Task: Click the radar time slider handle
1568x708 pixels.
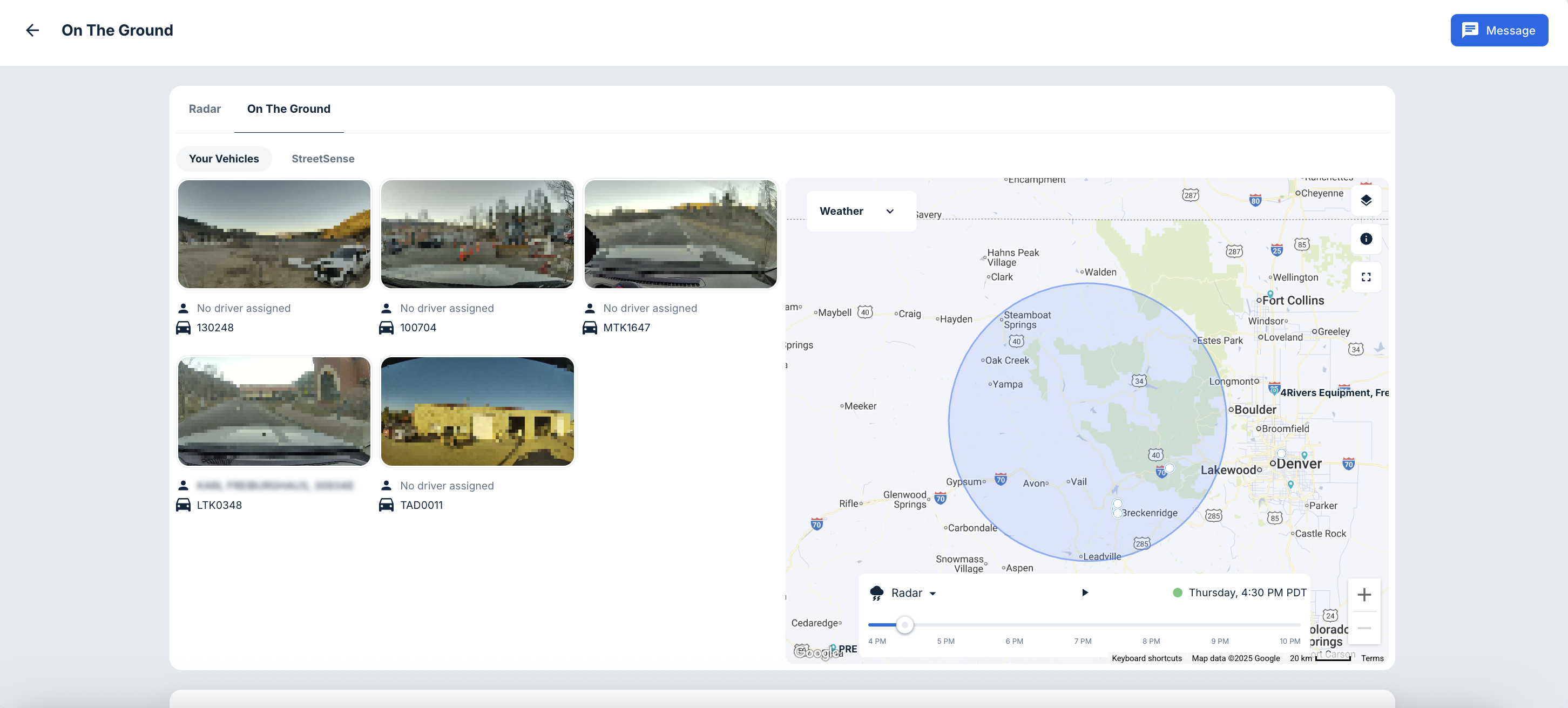Action: 904,625
